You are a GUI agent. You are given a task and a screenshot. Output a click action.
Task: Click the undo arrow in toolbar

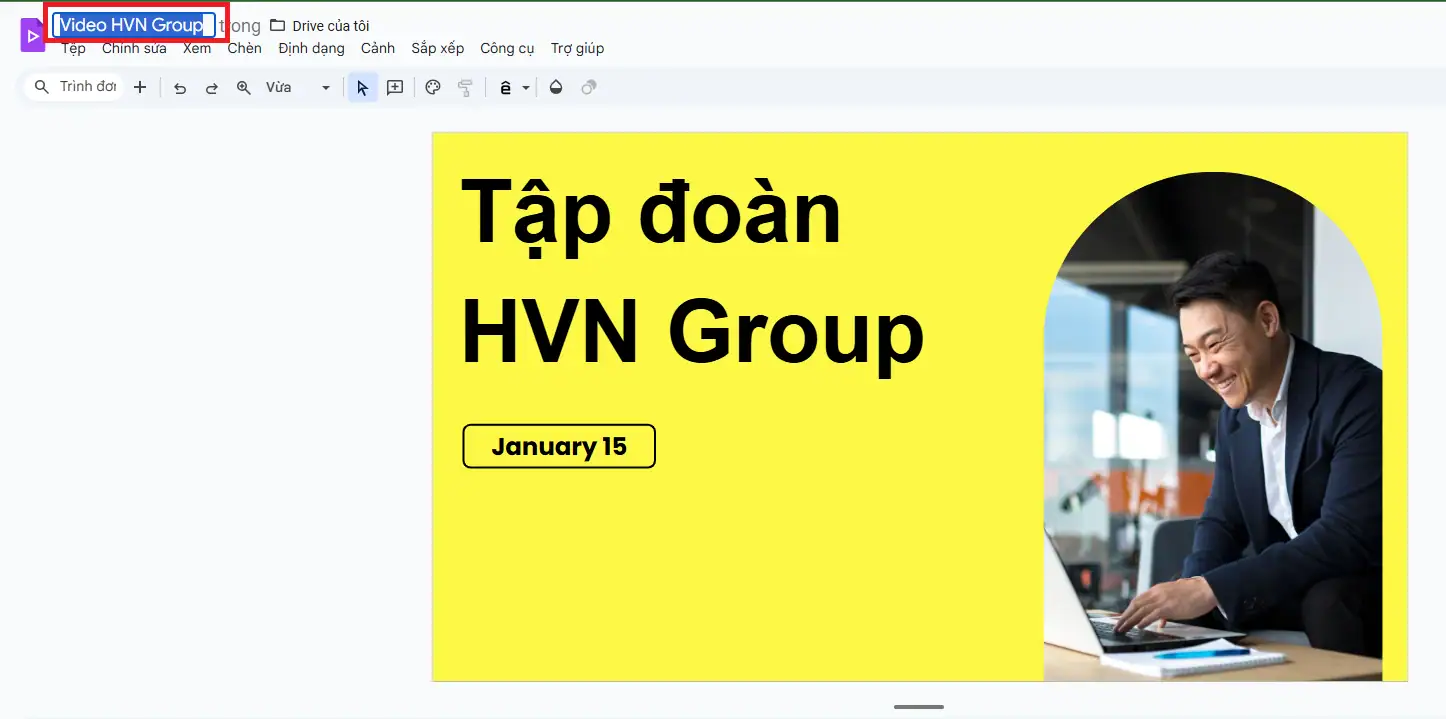pos(180,88)
